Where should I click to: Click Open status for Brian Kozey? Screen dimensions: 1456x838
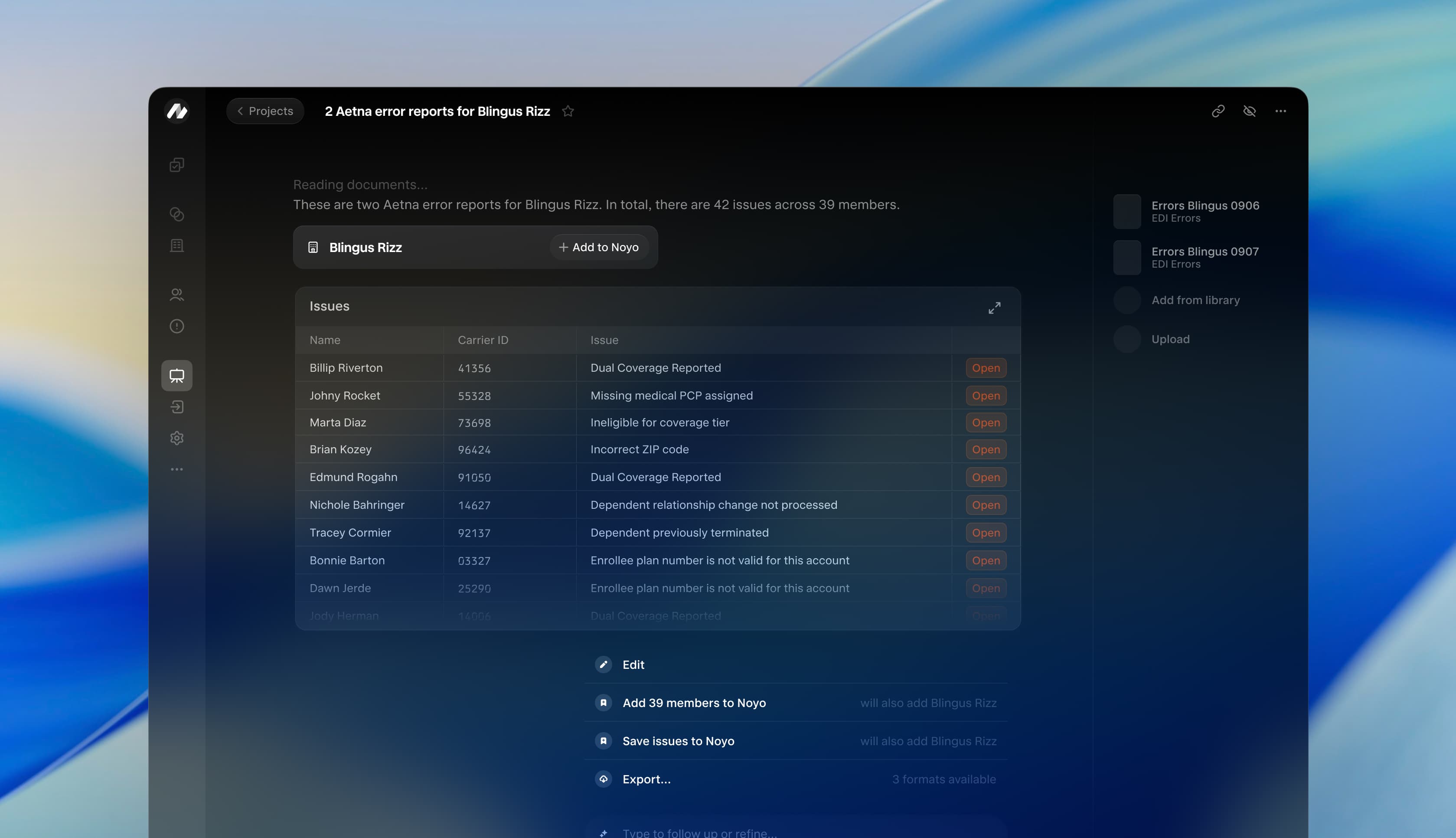[986, 449]
